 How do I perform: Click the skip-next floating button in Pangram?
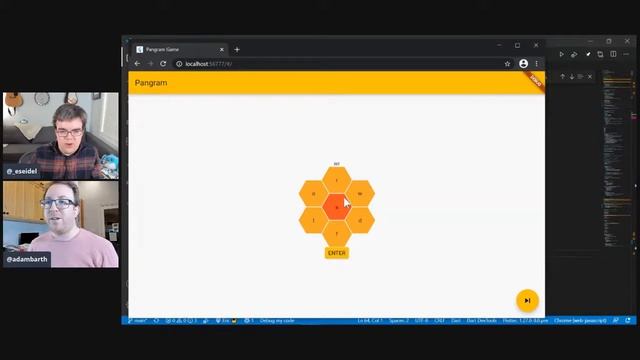point(527,301)
